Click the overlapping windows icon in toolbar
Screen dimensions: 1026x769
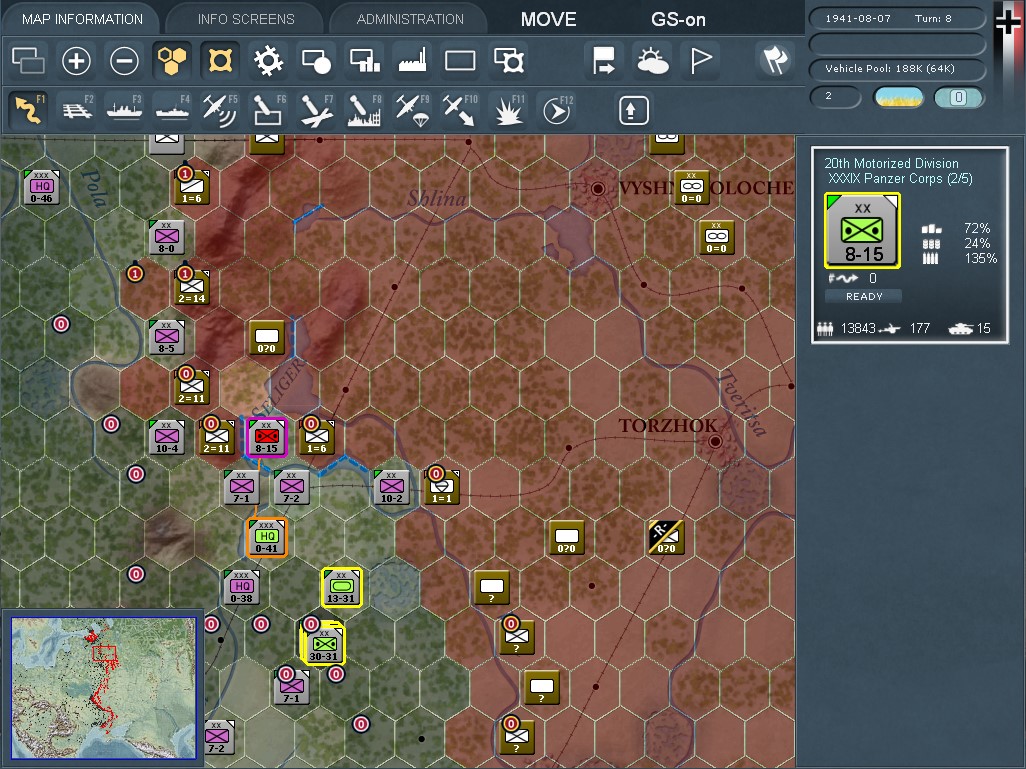tap(28, 61)
